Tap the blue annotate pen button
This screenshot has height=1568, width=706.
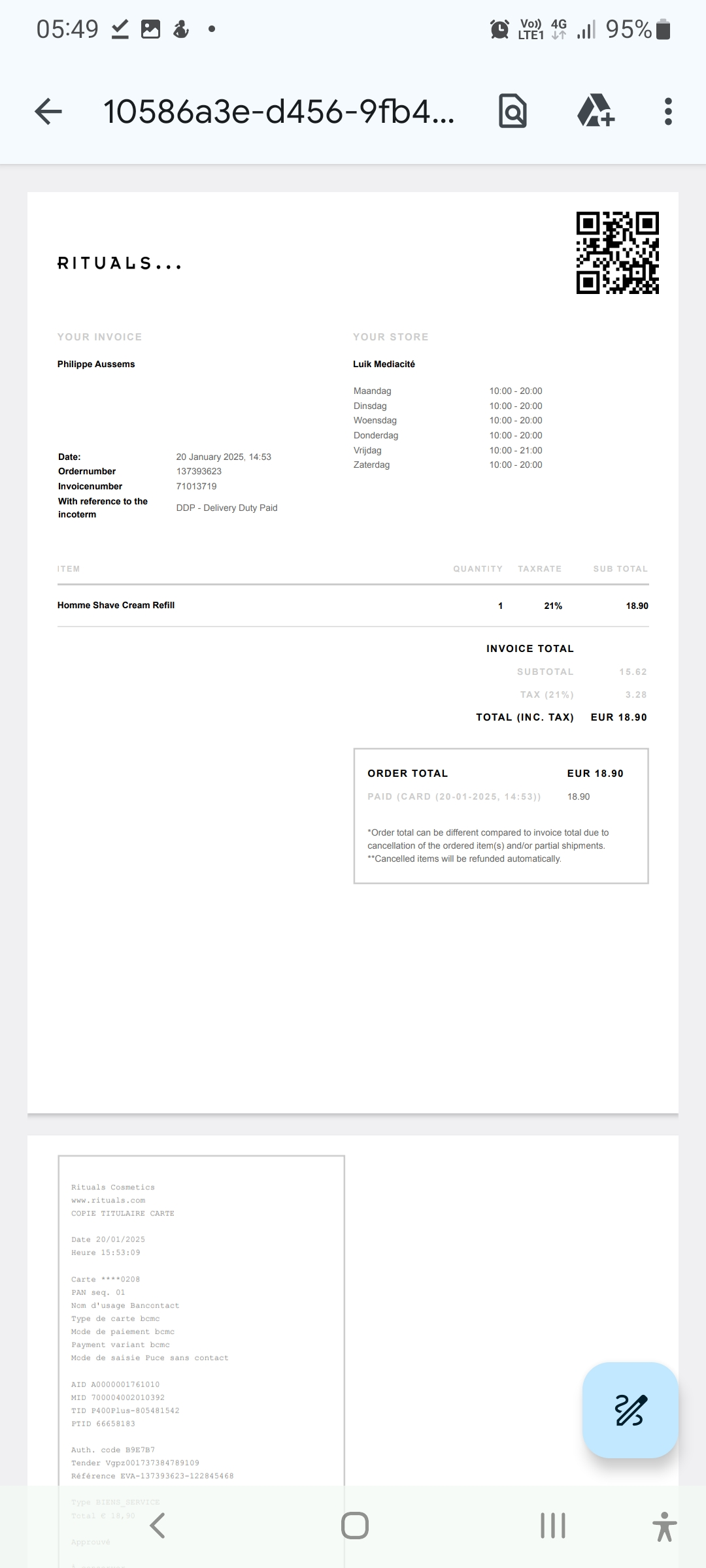(x=630, y=1409)
